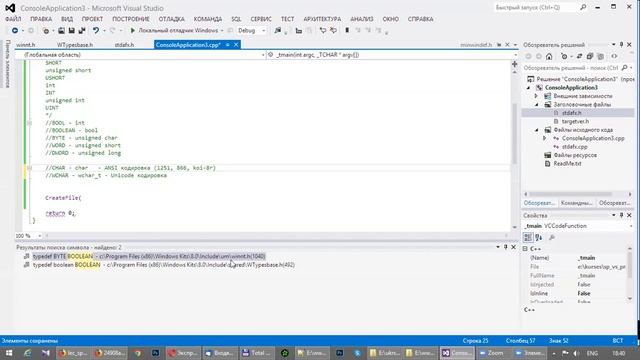Select the Файлы ресурсов folder
Screen dimensions: 640x360
coord(575,155)
